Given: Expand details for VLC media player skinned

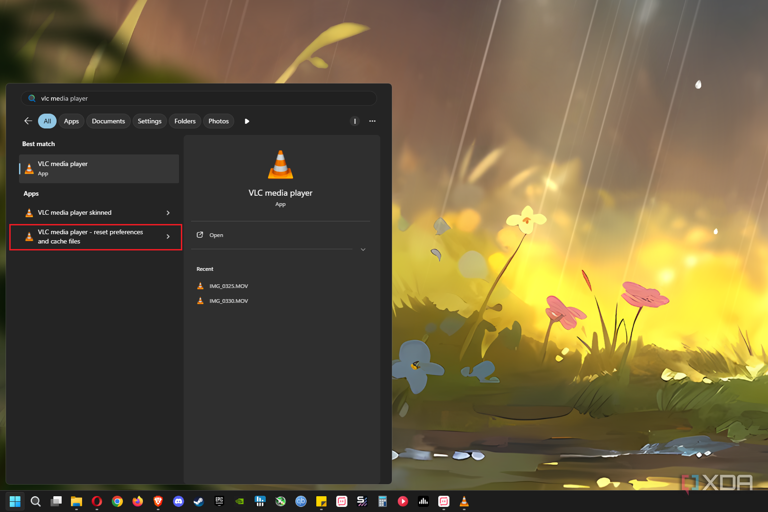Looking at the screenshot, I should [x=168, y=213].
